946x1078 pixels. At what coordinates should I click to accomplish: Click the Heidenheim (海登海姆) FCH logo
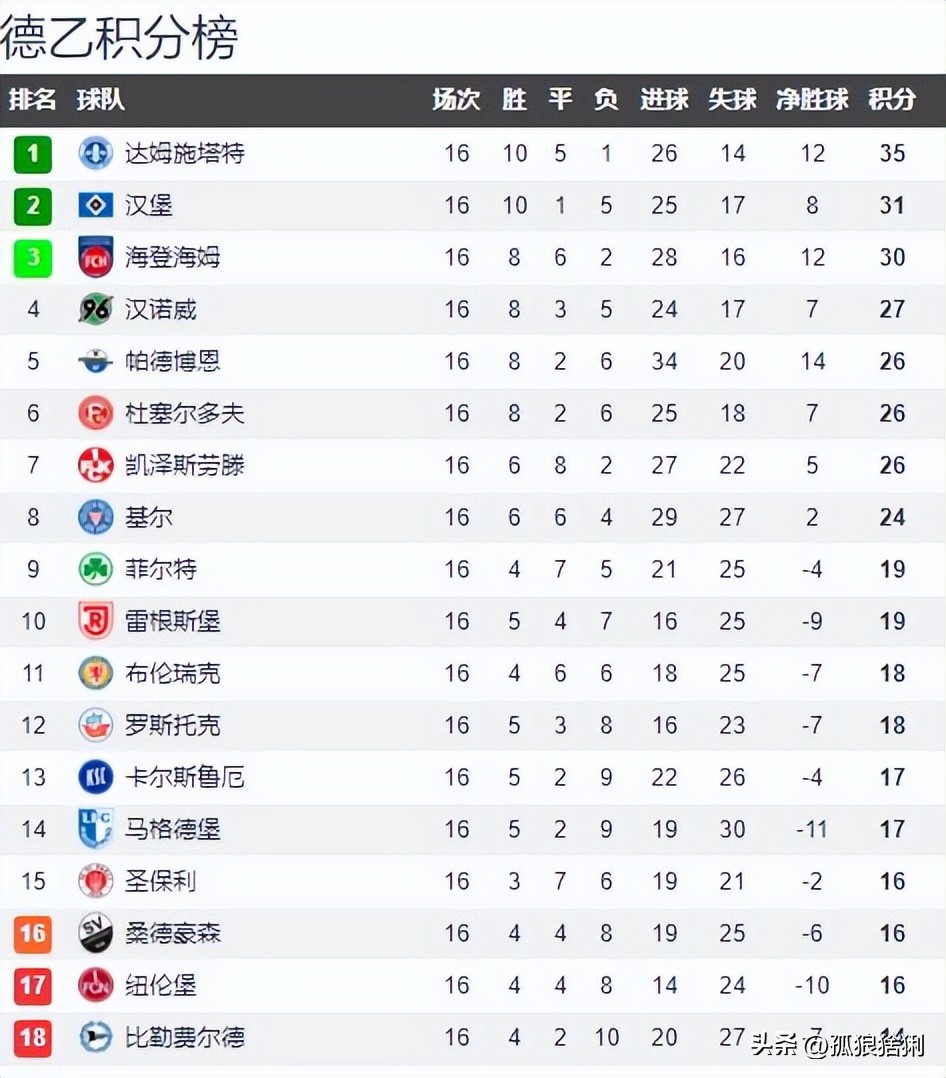(96, 257)
